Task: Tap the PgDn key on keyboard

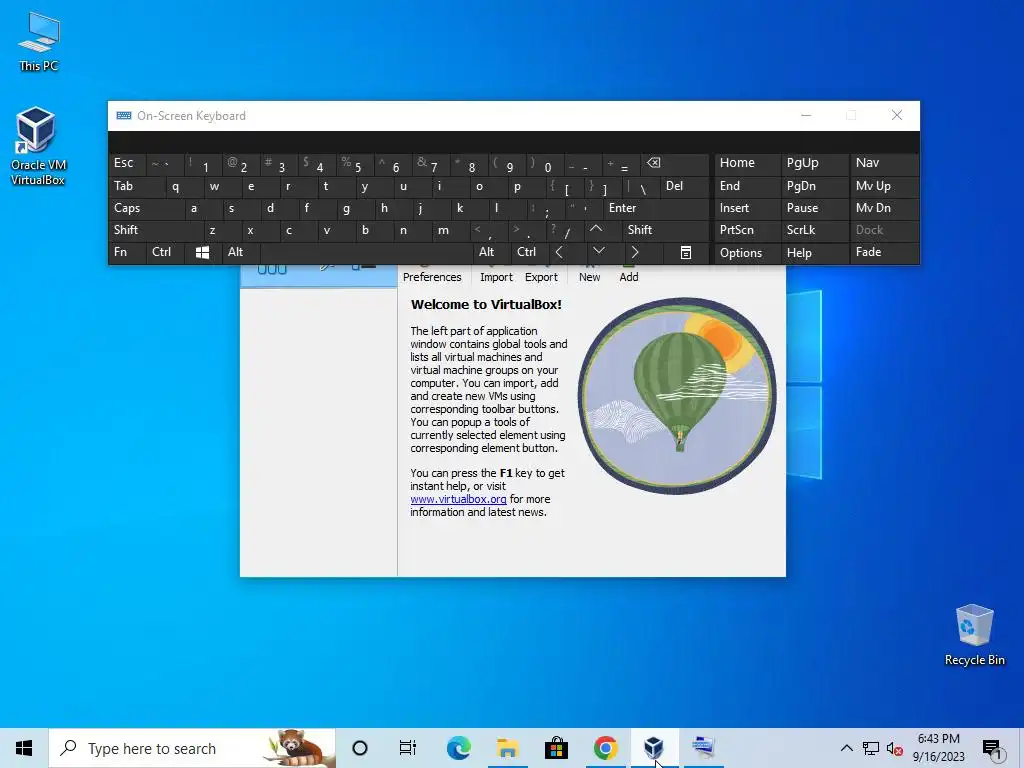Action: point(814,186)
